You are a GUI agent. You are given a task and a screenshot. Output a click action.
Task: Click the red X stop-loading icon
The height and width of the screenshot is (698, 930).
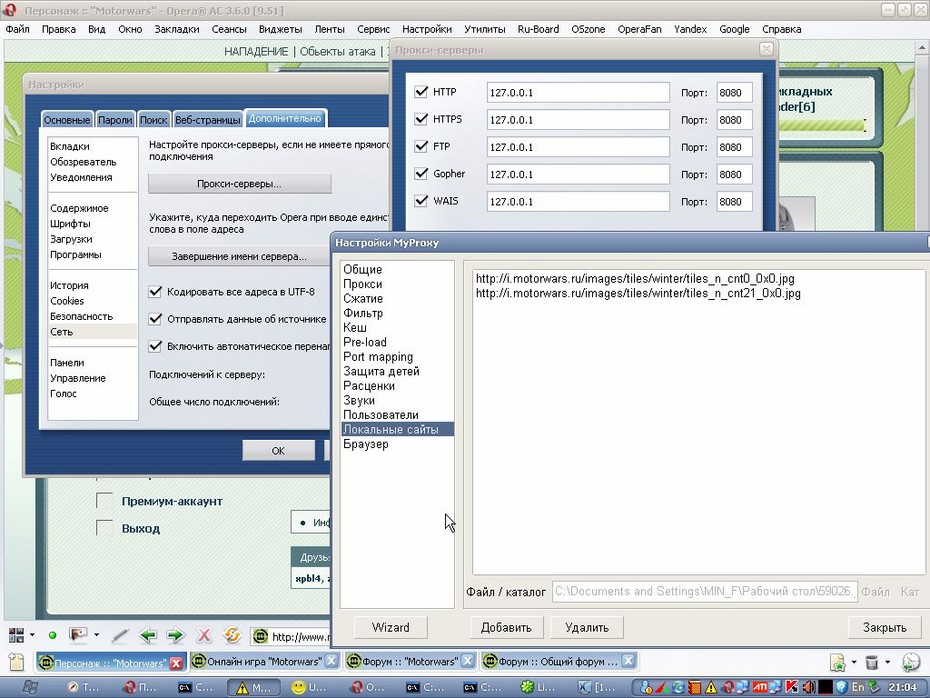pos(204,636)
